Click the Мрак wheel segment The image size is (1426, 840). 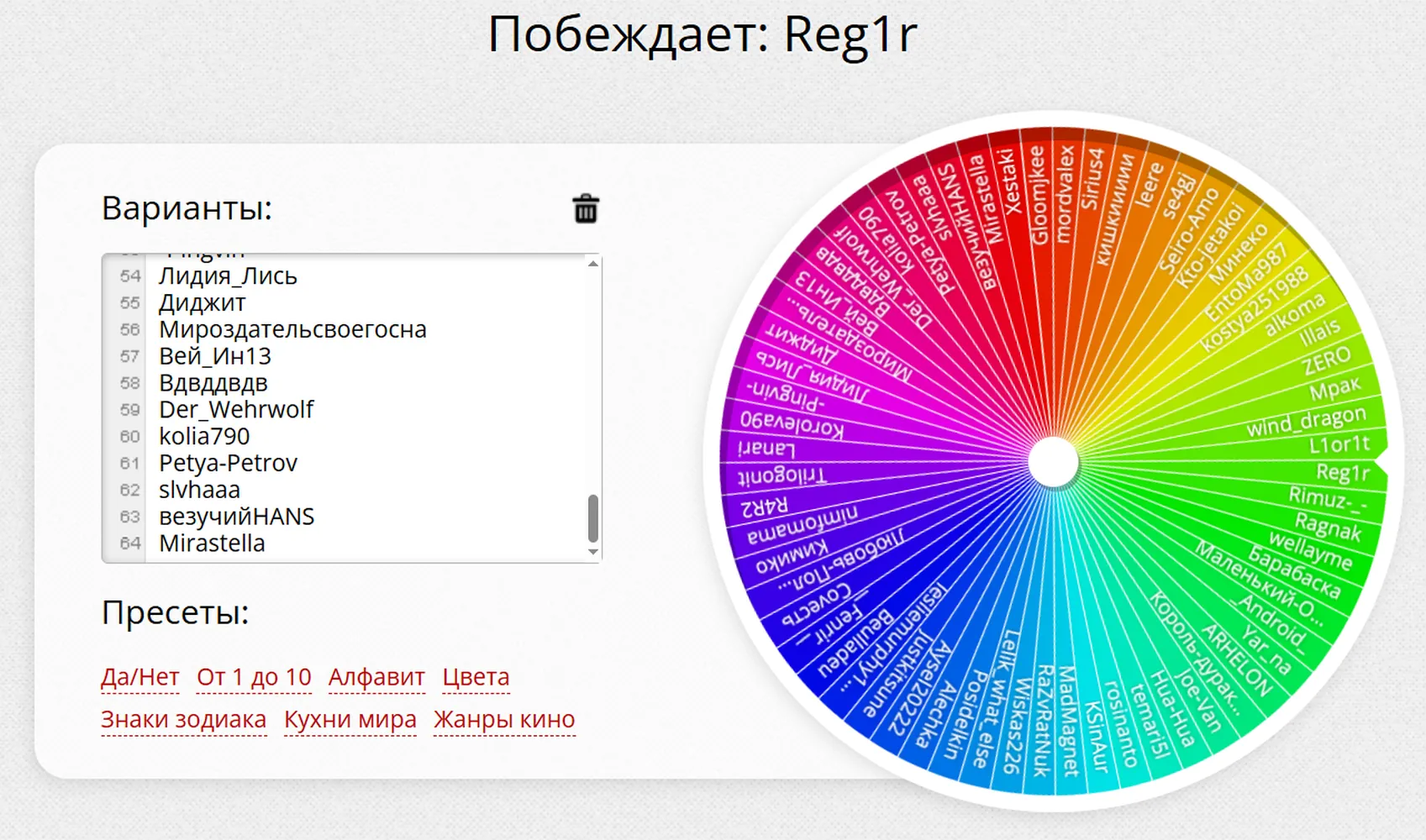1335,389
